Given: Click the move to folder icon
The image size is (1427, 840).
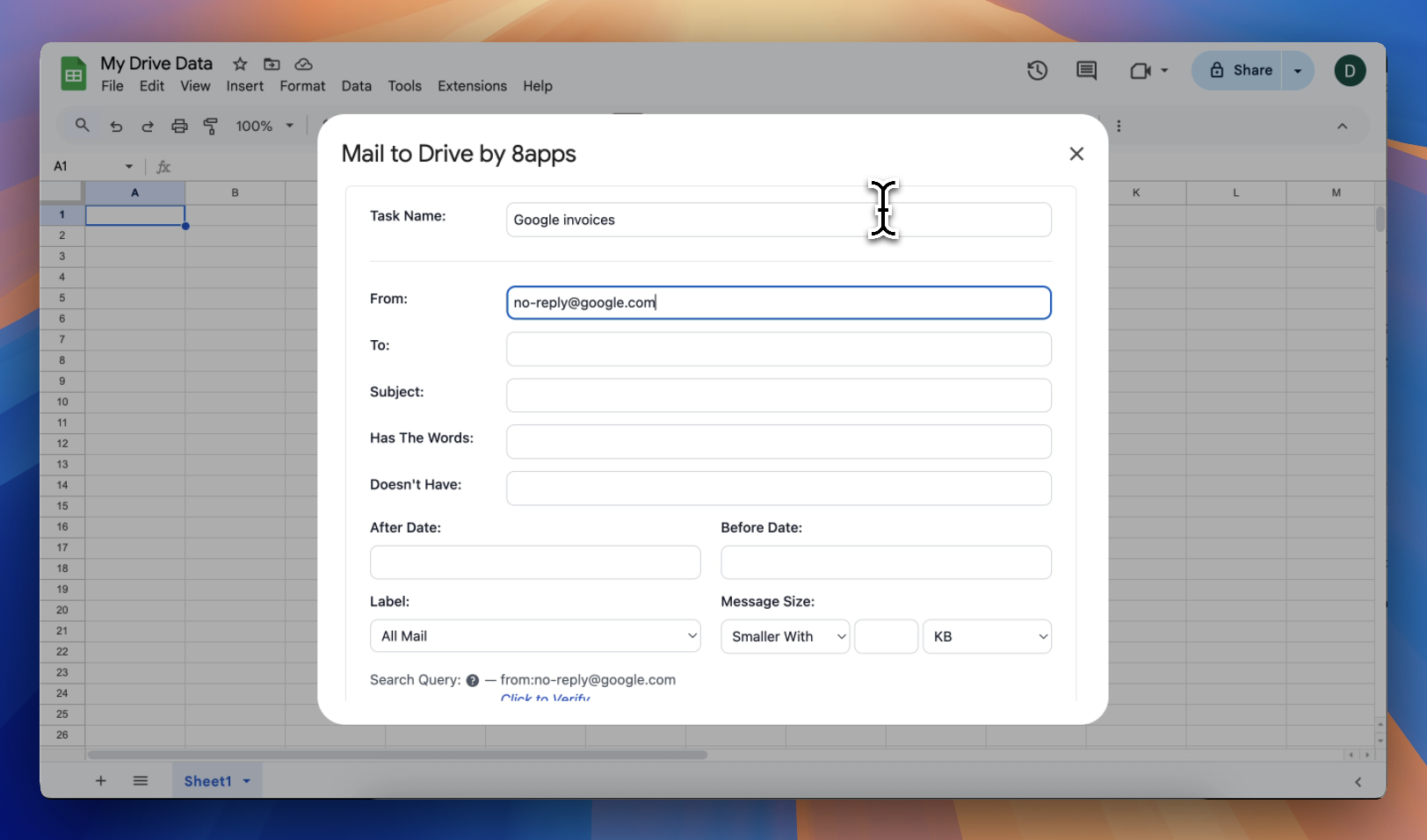Looking at the screenshot, I should (272, 64).
